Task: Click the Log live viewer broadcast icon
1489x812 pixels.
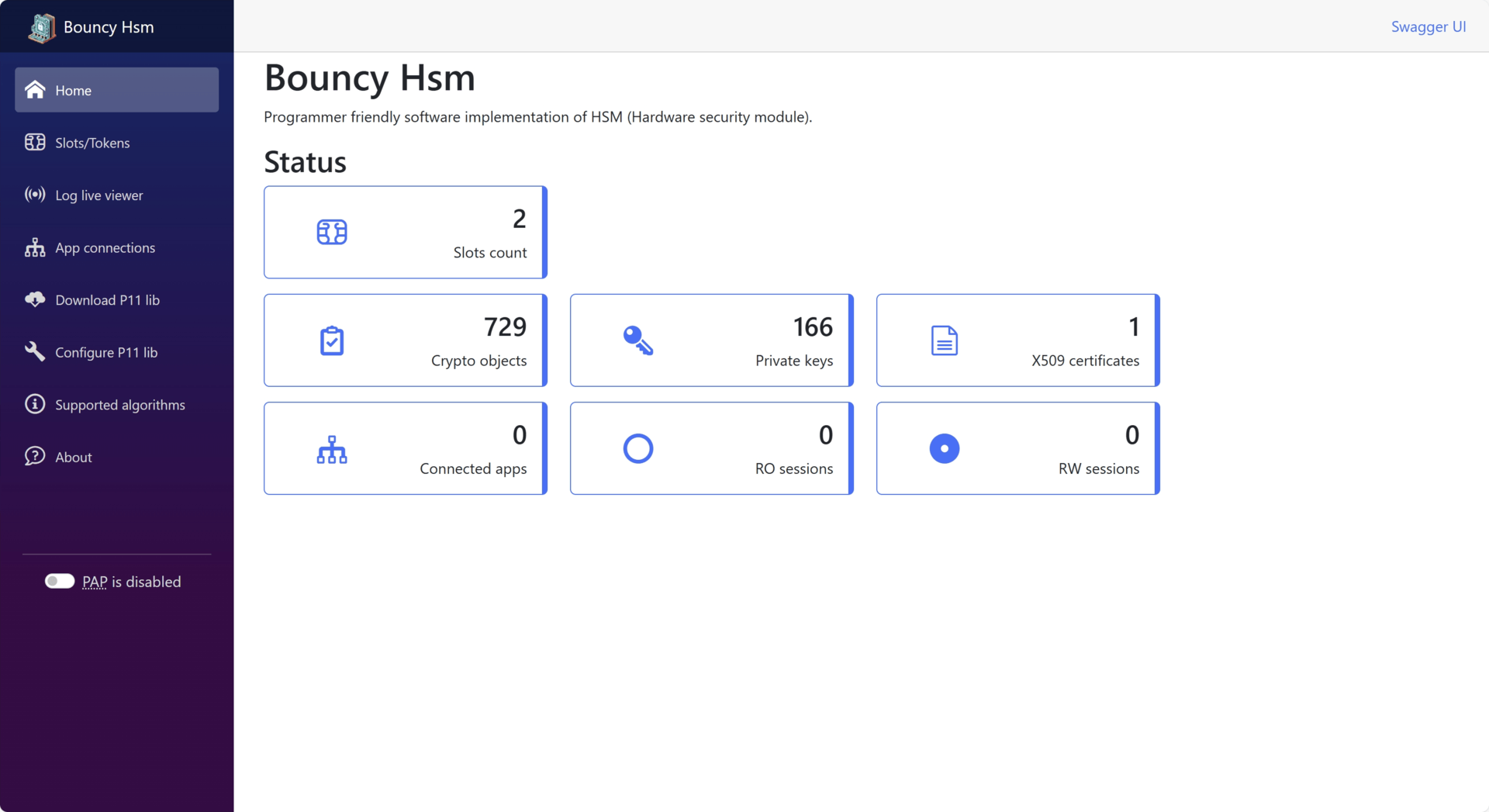Action: point(35,195)
